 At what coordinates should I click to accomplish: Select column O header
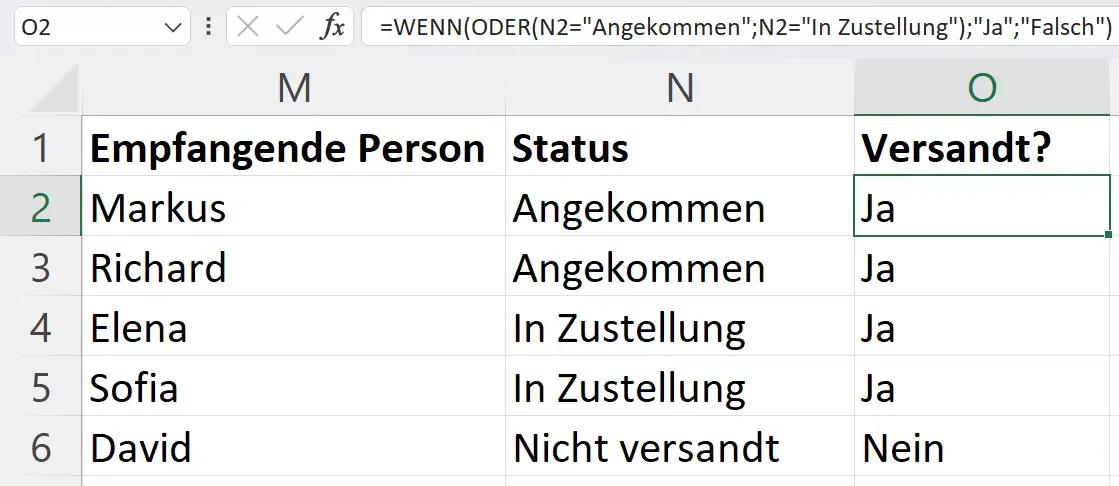(982, 89)
